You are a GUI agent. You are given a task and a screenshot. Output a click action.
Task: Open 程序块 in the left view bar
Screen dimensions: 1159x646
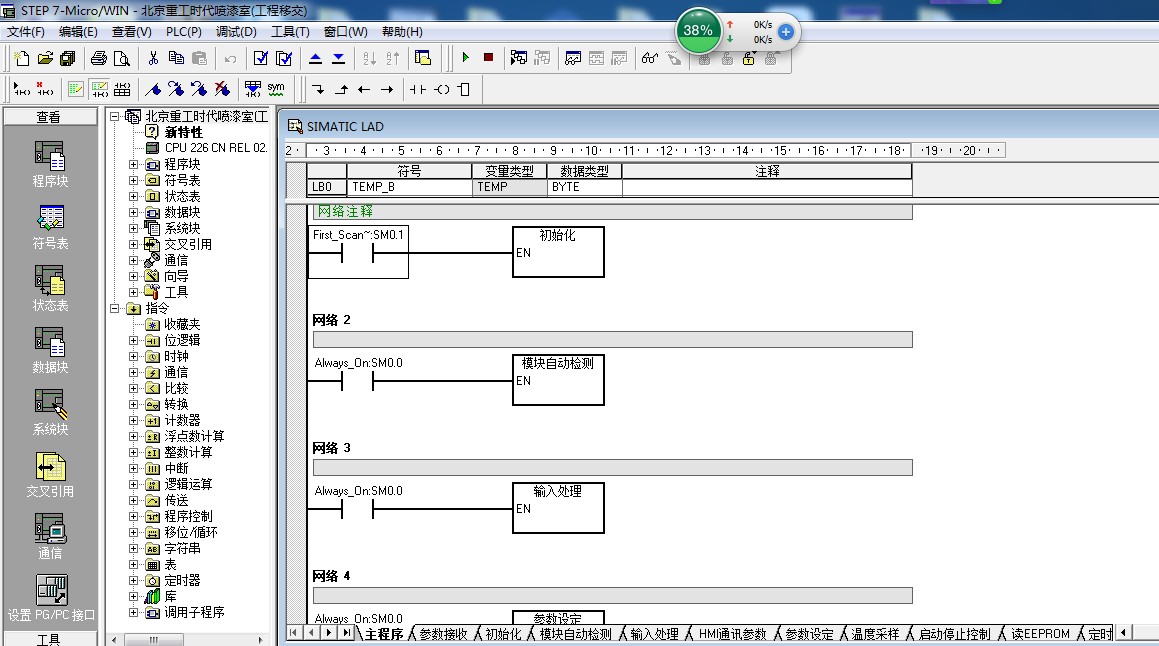50,164
